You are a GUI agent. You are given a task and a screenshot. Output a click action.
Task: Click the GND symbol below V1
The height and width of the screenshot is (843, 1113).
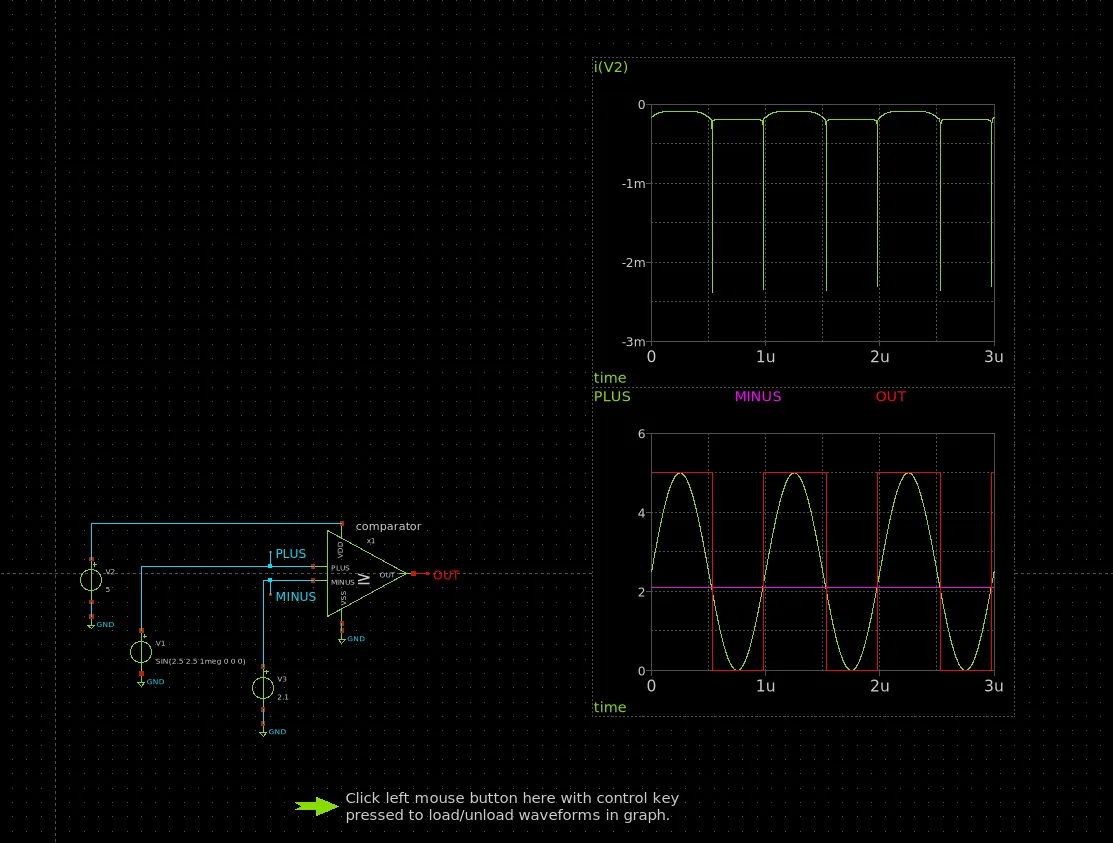(141, 683)
